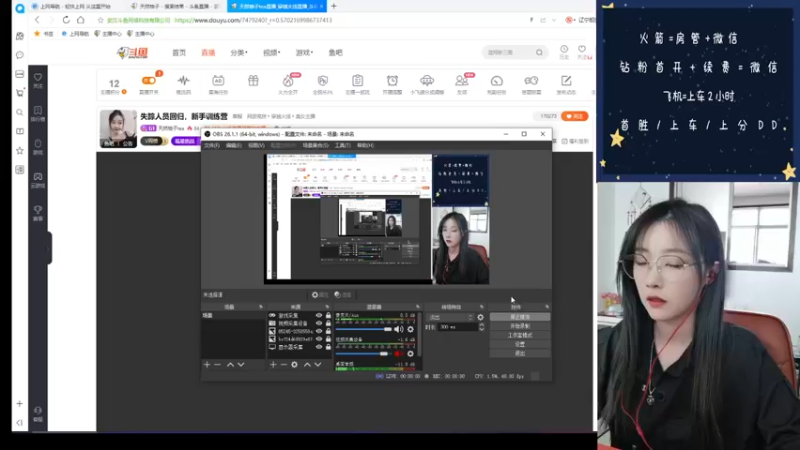The image size is (800, 450).
Task: Move the selected source down
Action: pyautogui.click(x=318, y=365)
